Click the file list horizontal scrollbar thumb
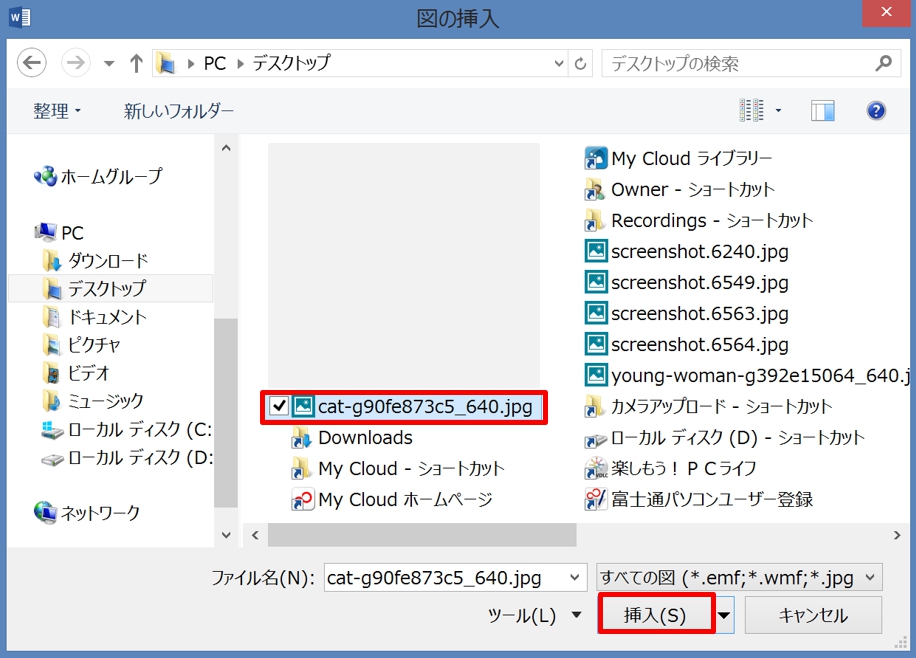The width and height of the screenshot is (916, 658). [x=422, y=535]
